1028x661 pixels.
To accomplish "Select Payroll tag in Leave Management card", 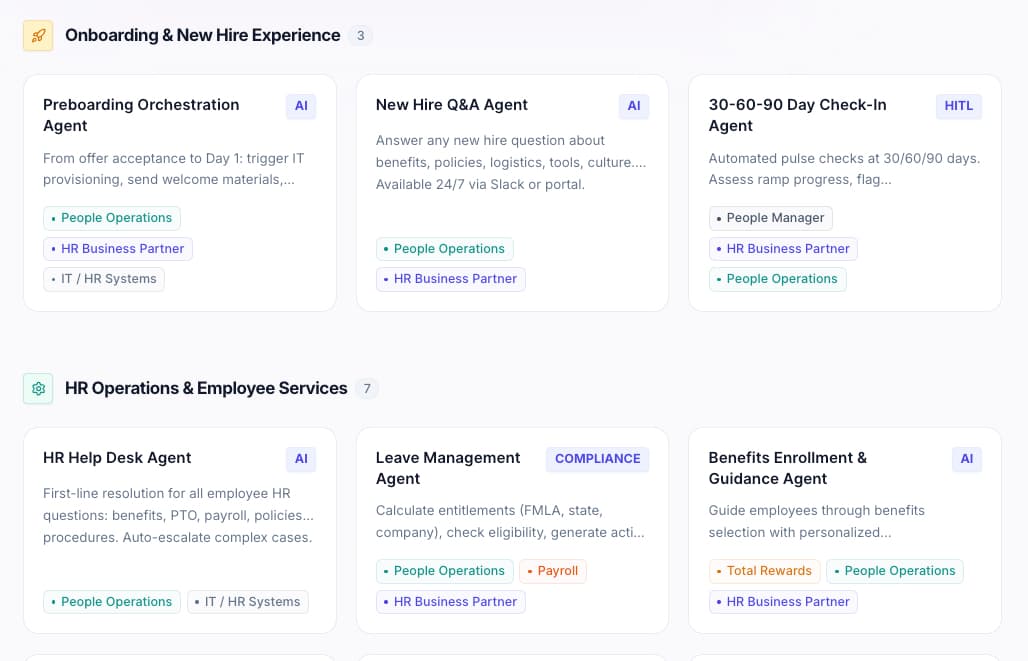I will (x=553, y=571).
